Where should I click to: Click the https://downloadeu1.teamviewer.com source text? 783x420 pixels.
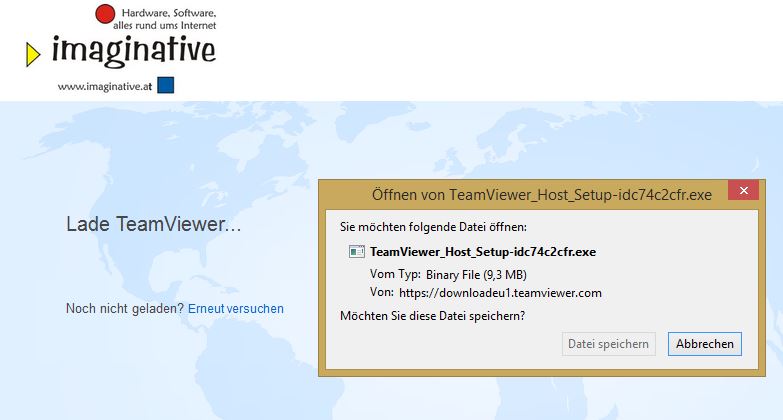click(500, 293)
